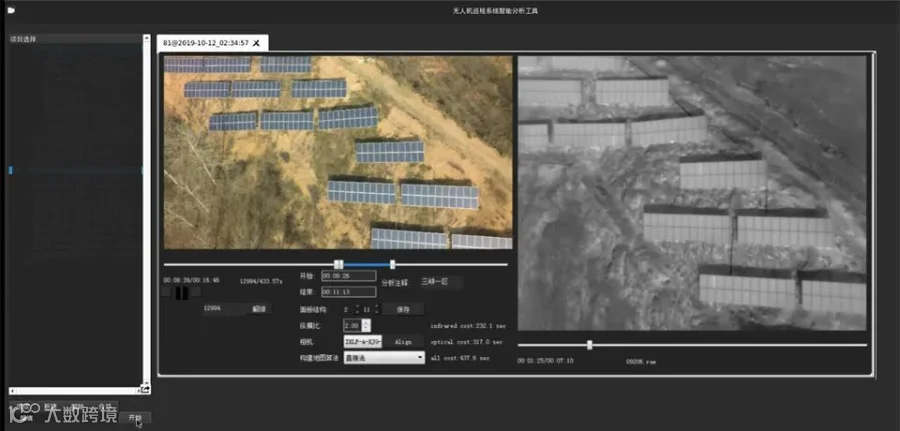900x431 pixels.
Task: Click the left handle of the range slider
Action: 339,264
